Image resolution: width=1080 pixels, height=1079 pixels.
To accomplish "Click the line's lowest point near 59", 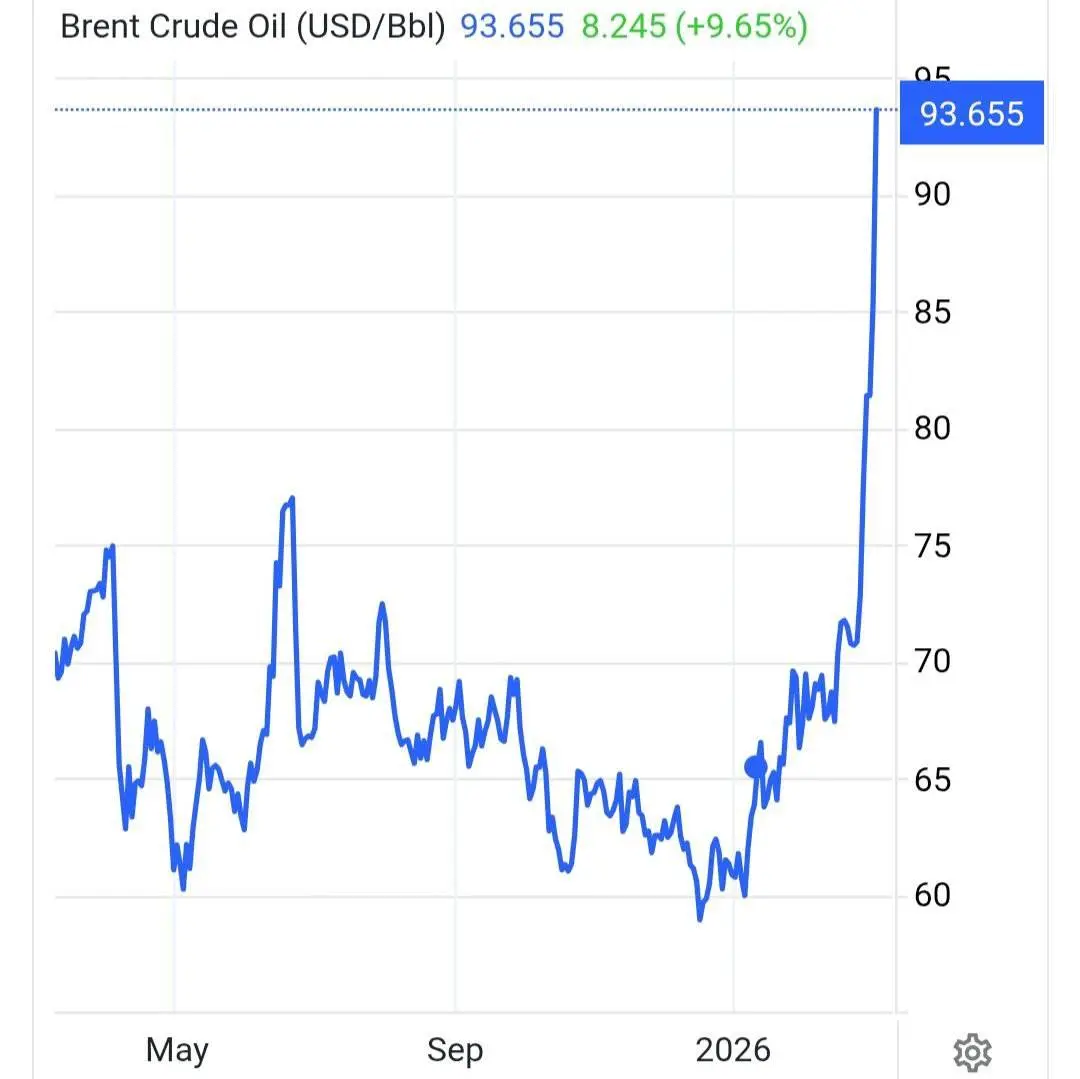I will (x=700, y=918).
